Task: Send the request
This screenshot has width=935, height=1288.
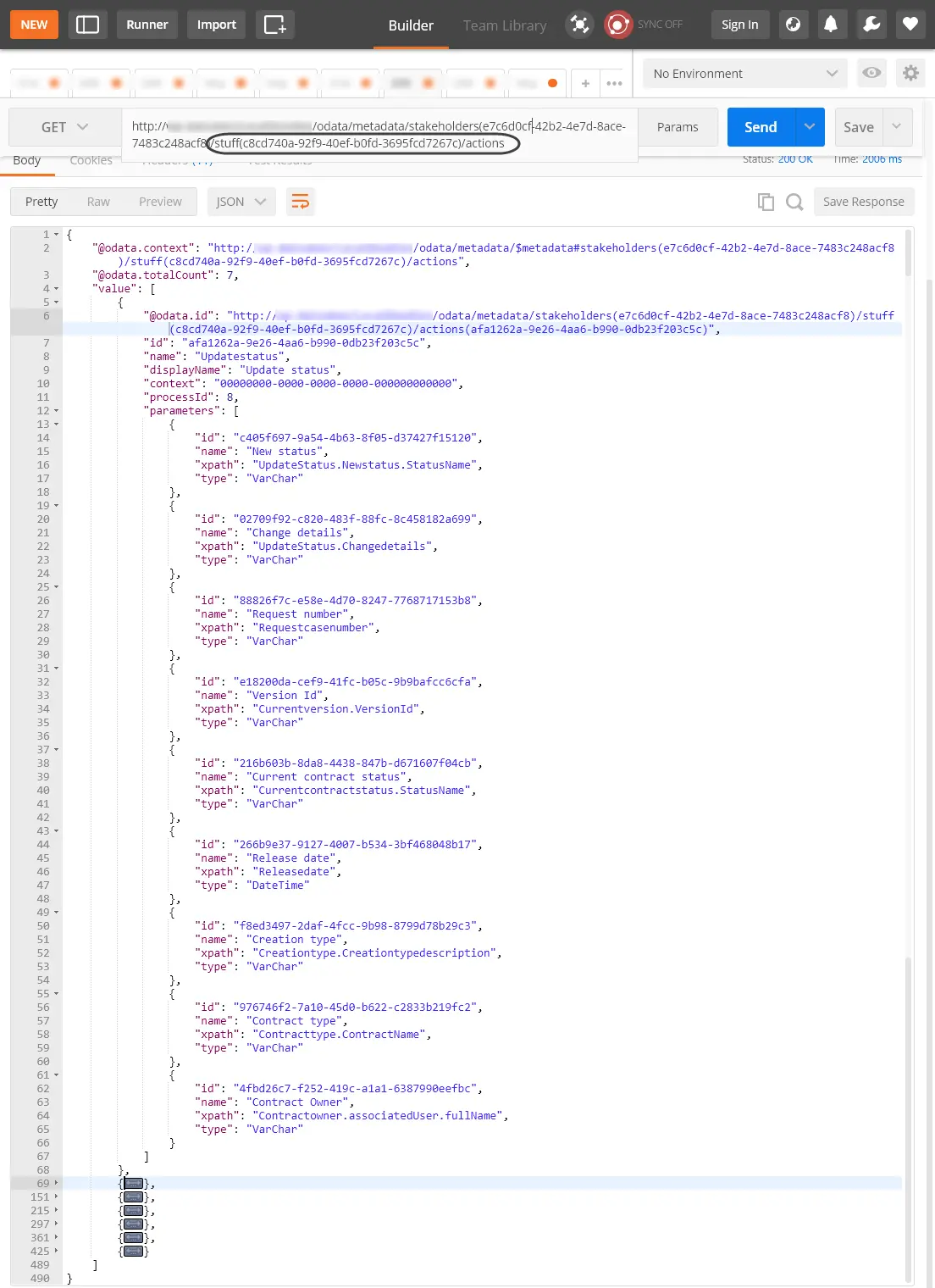Action: pos(761,127)
